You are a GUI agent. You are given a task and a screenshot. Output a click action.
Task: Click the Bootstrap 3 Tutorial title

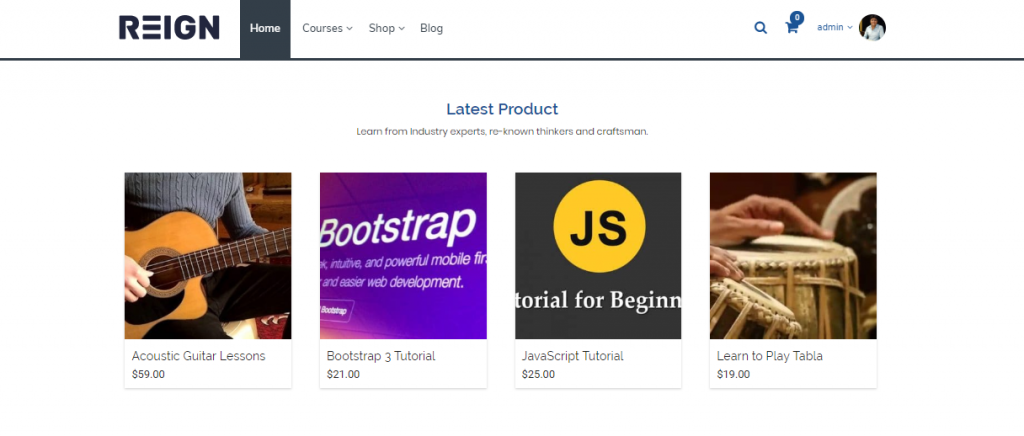point(381,356)
